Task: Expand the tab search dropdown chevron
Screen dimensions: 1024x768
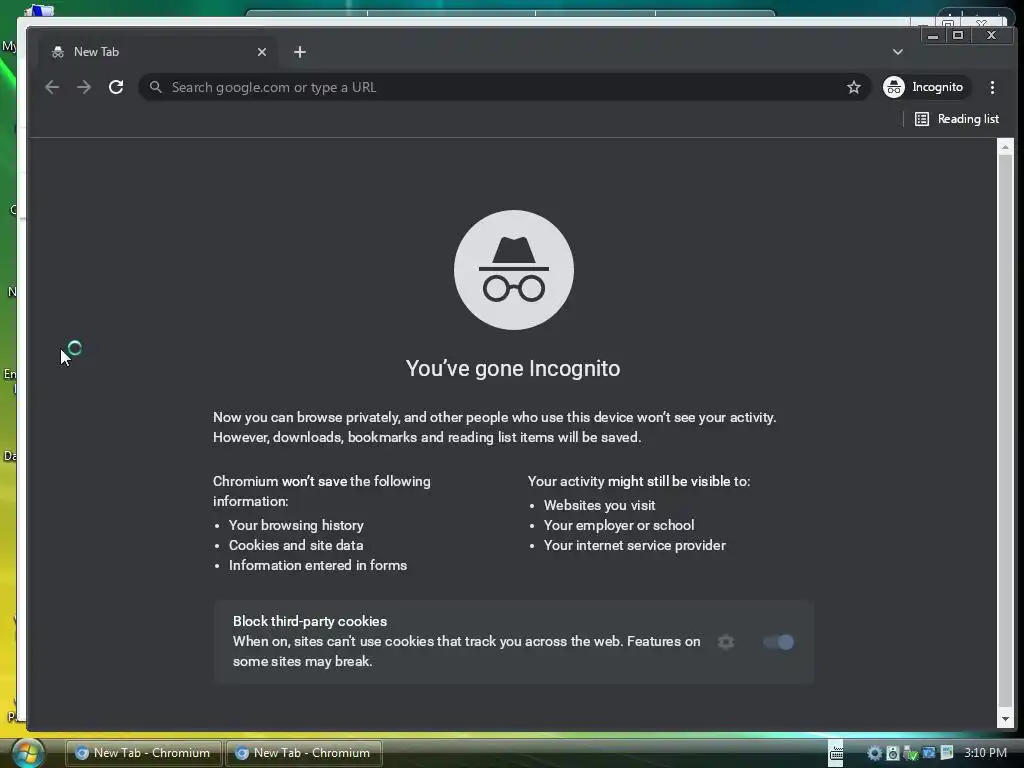Action: 898,52
